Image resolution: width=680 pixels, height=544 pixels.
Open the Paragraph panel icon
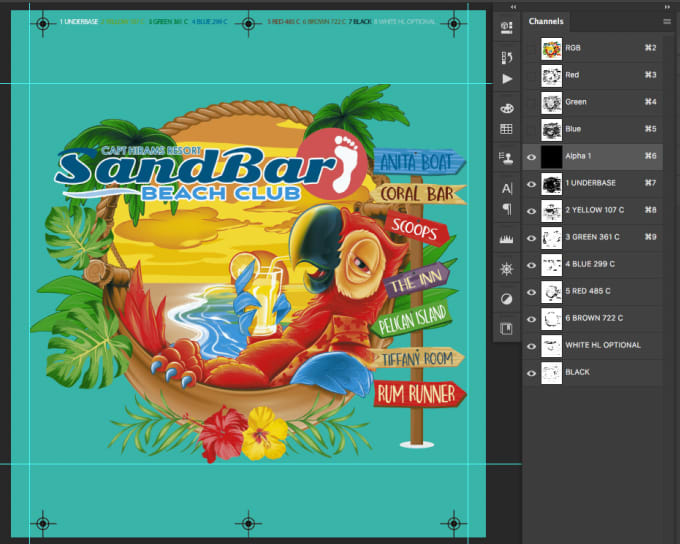[507, 209]
